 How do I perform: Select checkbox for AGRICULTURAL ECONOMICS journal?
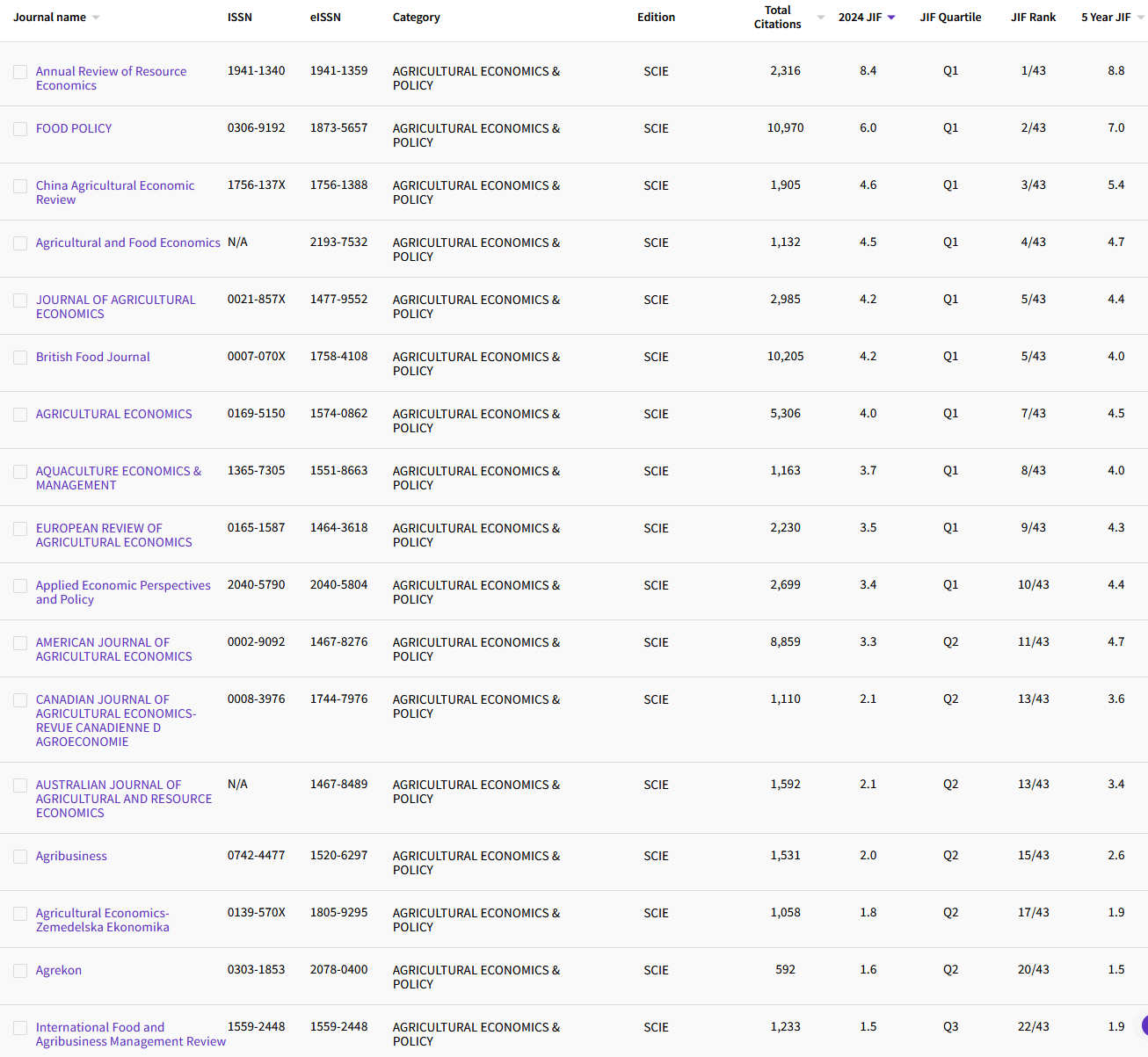click(20, 415)
